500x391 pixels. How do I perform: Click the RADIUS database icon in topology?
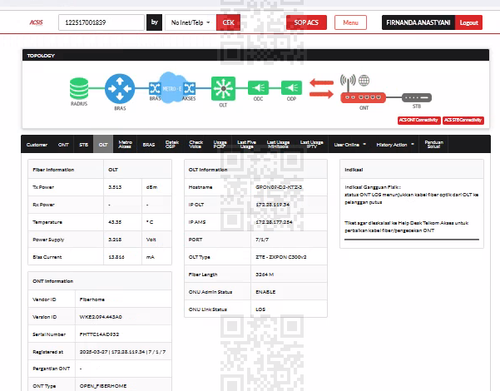click(79, 88)
